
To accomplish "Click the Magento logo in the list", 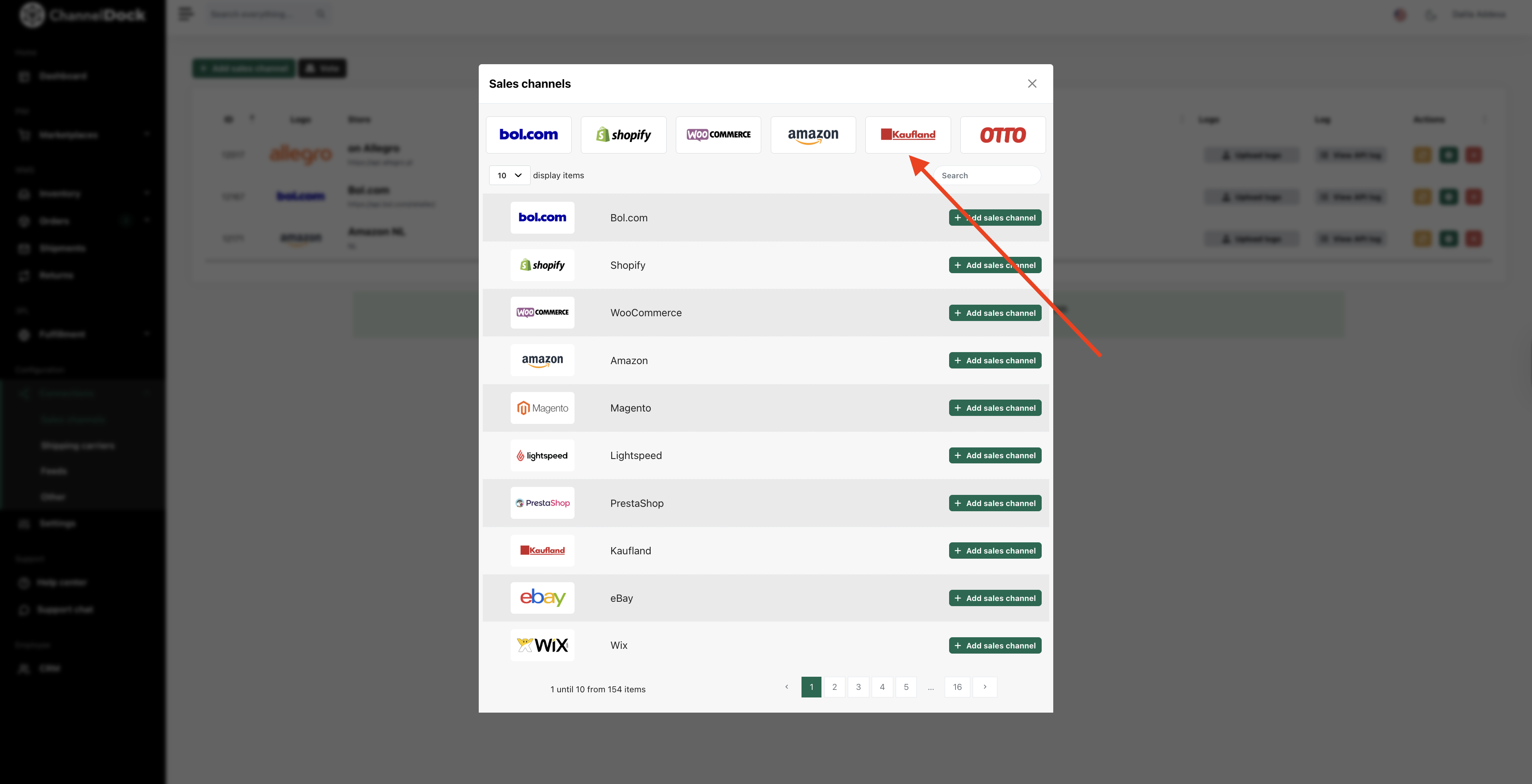I will [x=543, y=408].
